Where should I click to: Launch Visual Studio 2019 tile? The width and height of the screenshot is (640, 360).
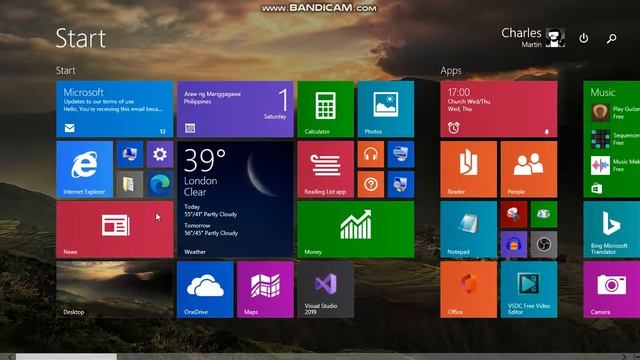click(x=325, y=290)
